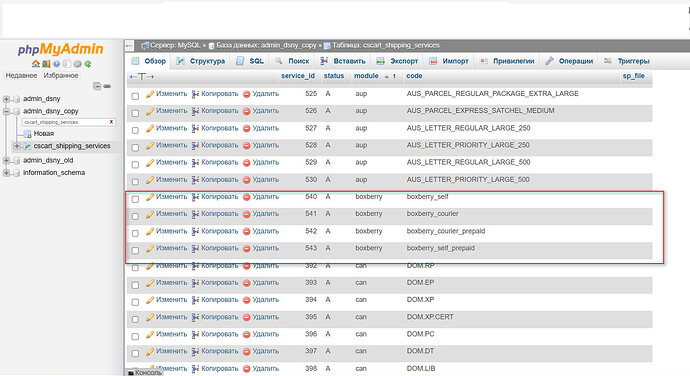Check the checkbox for boxberry_self row 540
690x376 pixels.
pyautogui.click(x=135, y=199)
